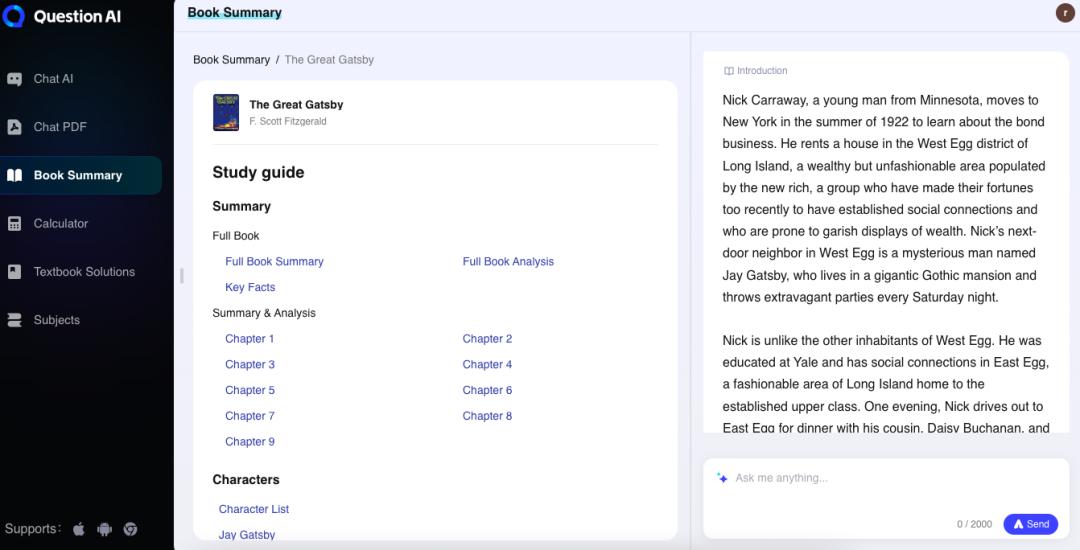Open Chat AI from sidebar icon
This screenshot has height=550, width=1080.
tap(14, 79)
